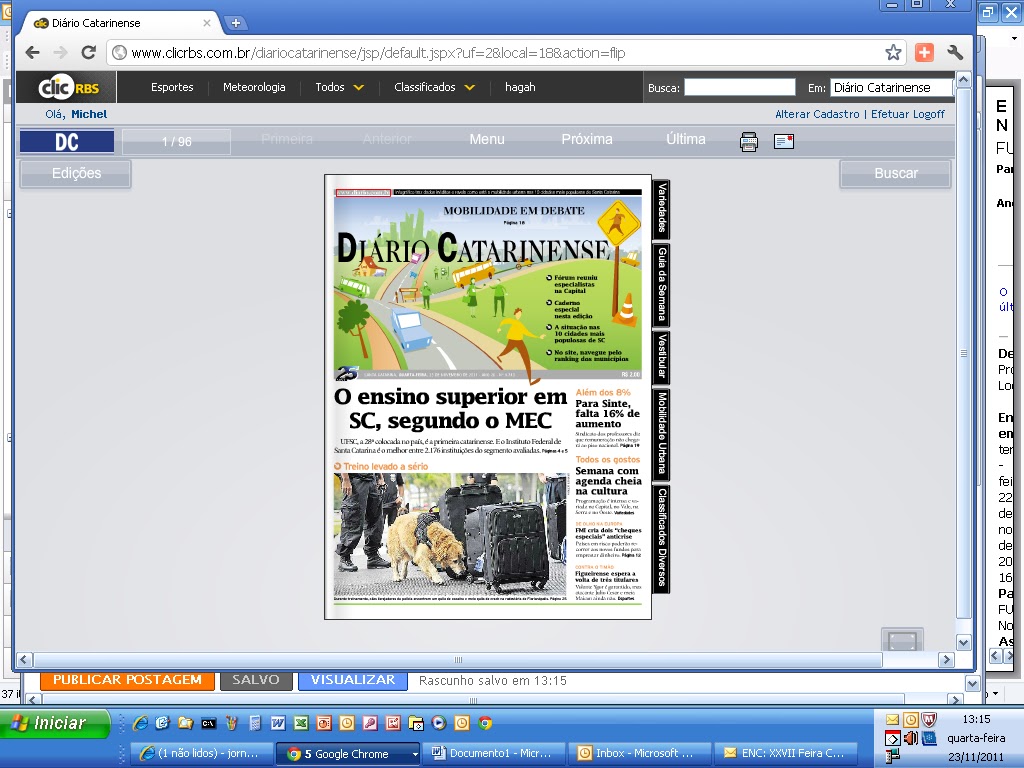Expand the Classificados dropdown

434,87
